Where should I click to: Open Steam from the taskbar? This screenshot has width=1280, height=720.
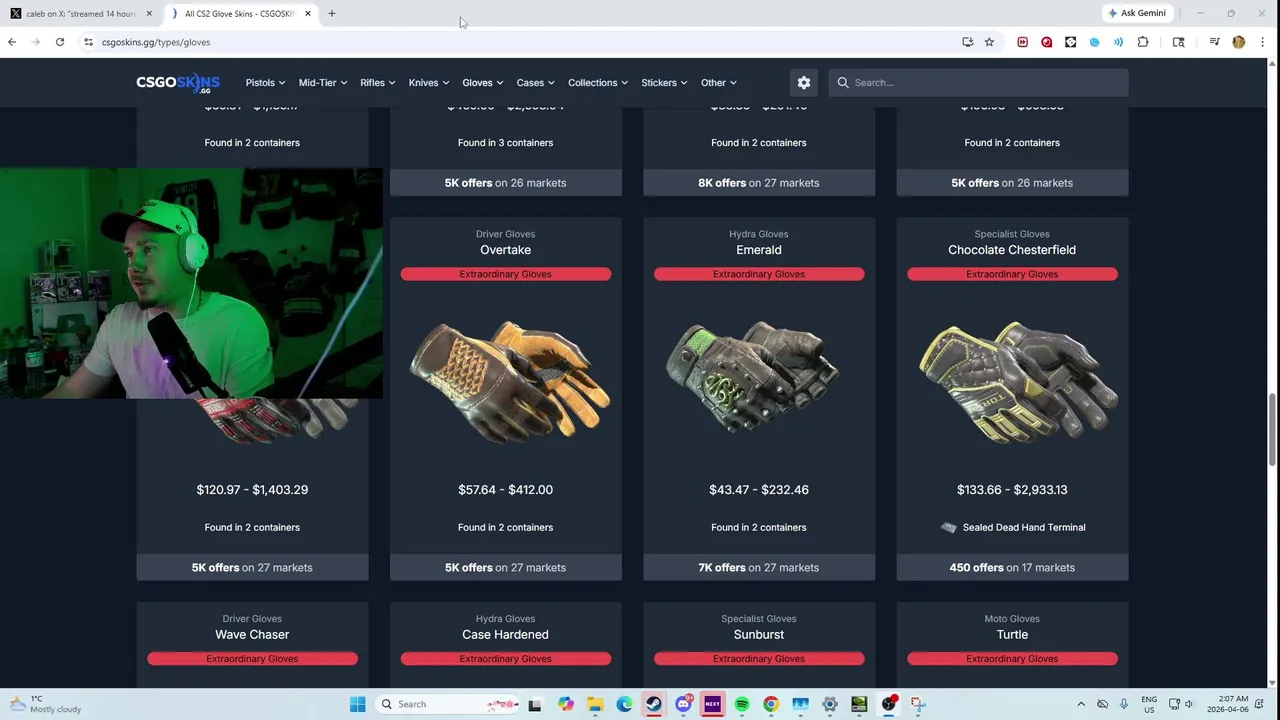[653, 704]
